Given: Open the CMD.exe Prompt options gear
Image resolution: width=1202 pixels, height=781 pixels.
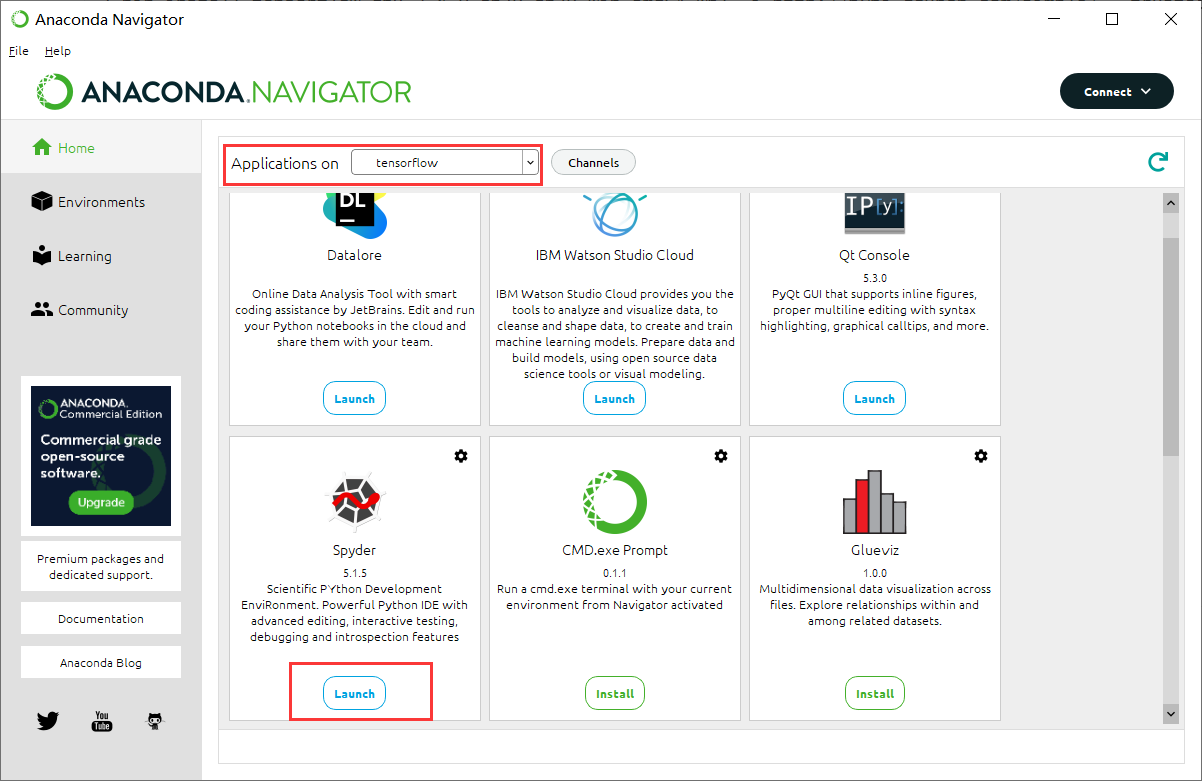Looking at the screenshot, I should 720,456.
